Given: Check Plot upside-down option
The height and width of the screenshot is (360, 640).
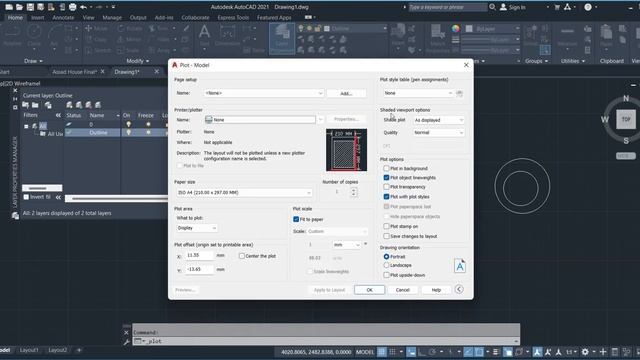Looking at the screenshot, I should 386,275.
